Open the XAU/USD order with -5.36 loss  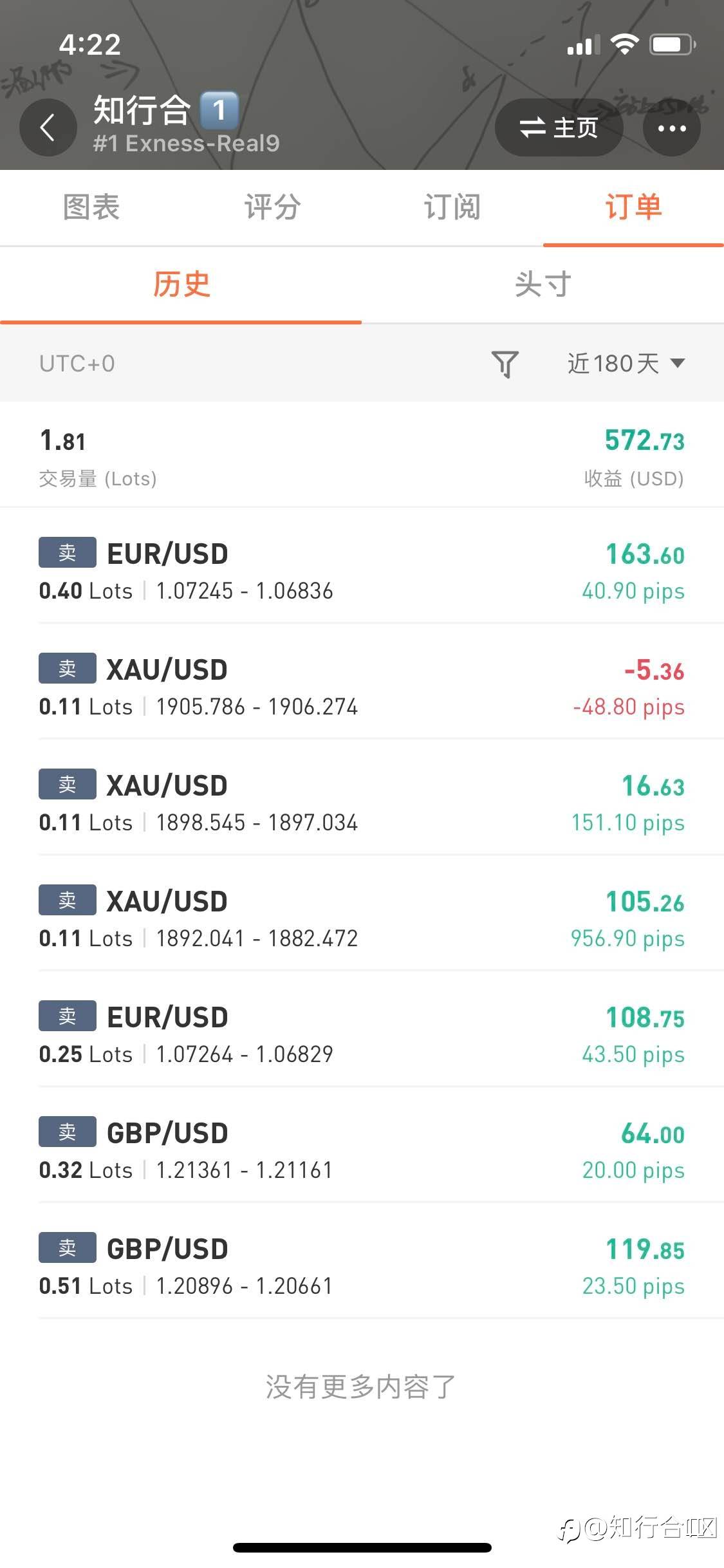pyautogui.click(x=362, y=687)
